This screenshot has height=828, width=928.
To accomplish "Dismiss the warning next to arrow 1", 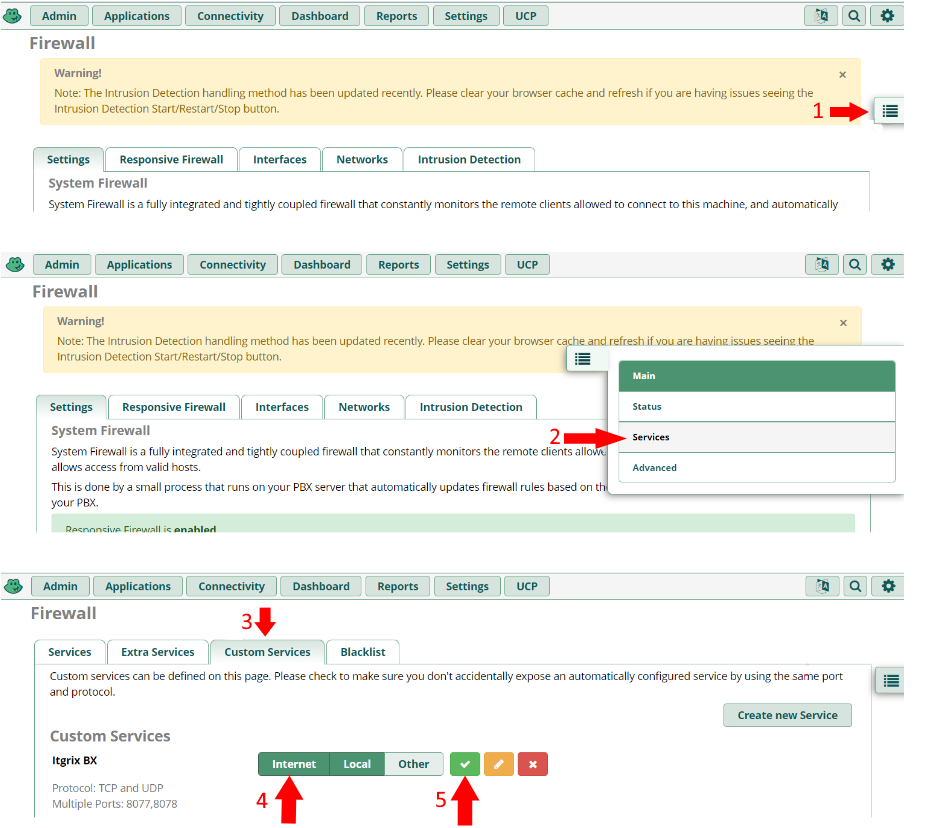I will 843,74.
